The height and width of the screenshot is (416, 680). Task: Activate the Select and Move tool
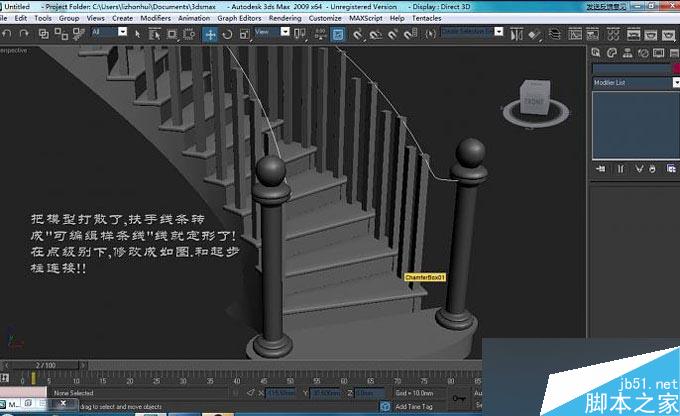210,34
